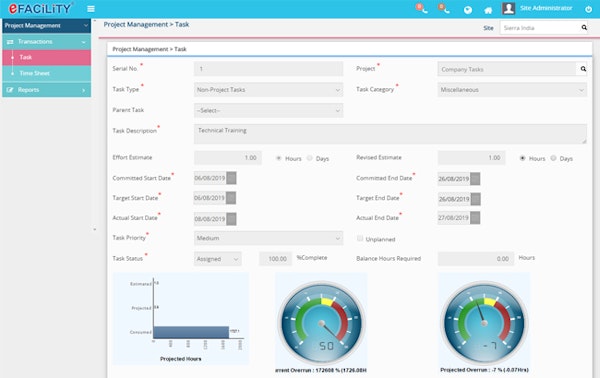Click the Project field Company Tasks
The height and width of the screenshot is (378, 600).
click(x=507, y=69)
